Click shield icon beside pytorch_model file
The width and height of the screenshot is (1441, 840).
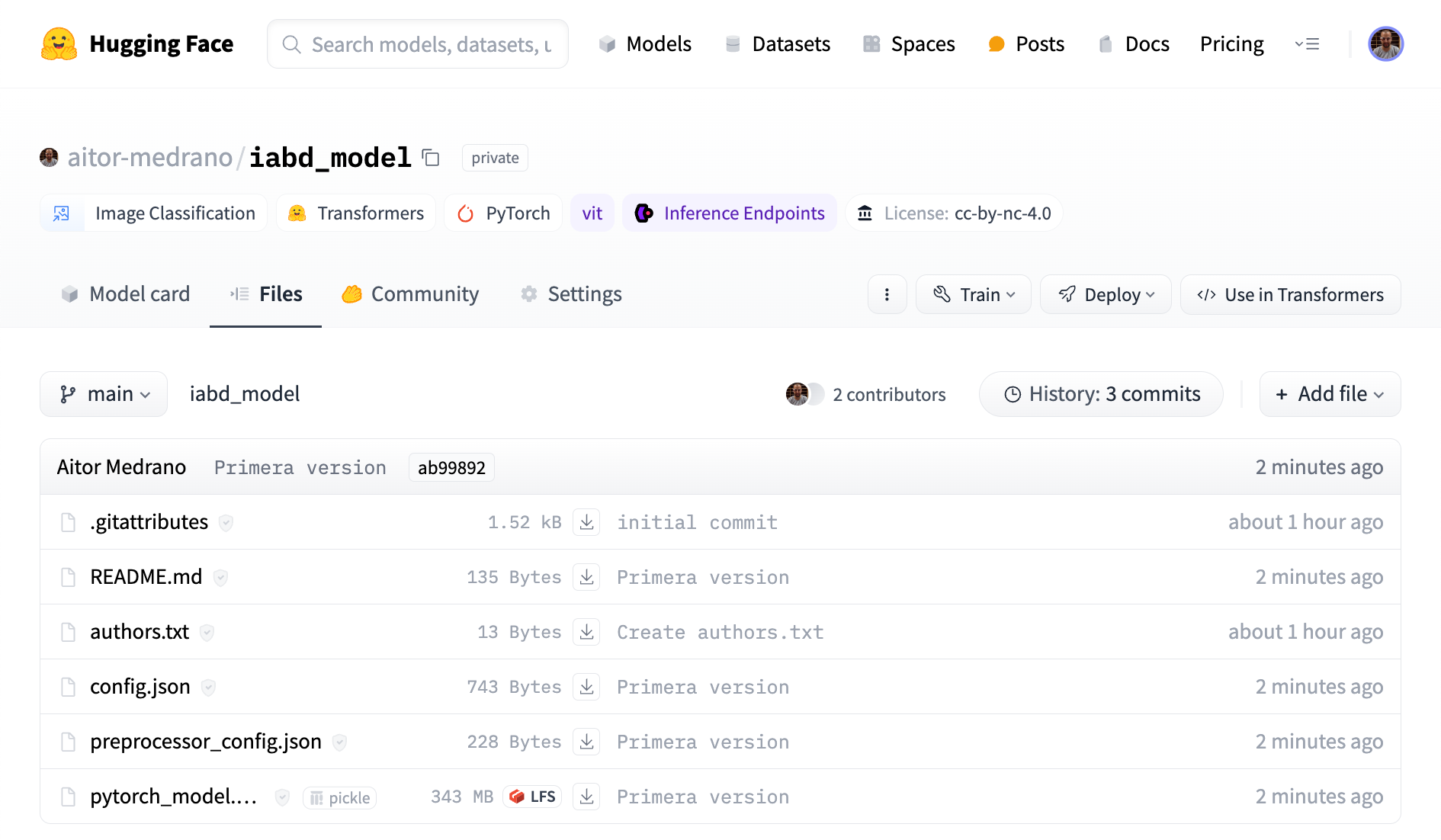click(282, 797)
